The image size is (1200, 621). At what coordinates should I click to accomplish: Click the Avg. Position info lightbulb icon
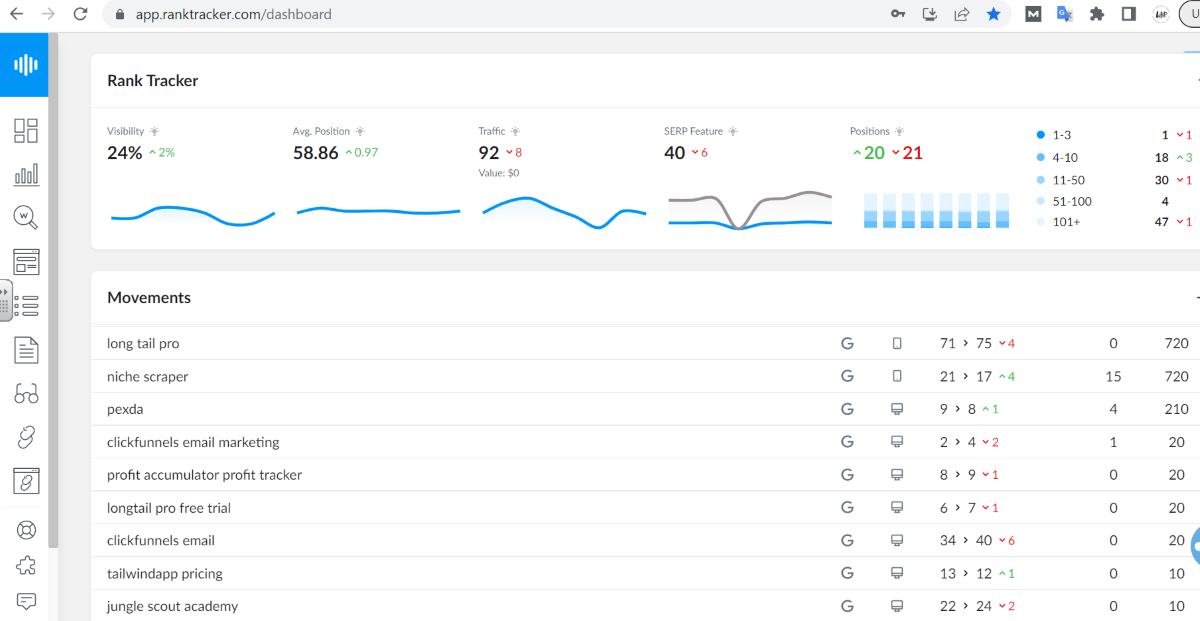pos(360,131)
